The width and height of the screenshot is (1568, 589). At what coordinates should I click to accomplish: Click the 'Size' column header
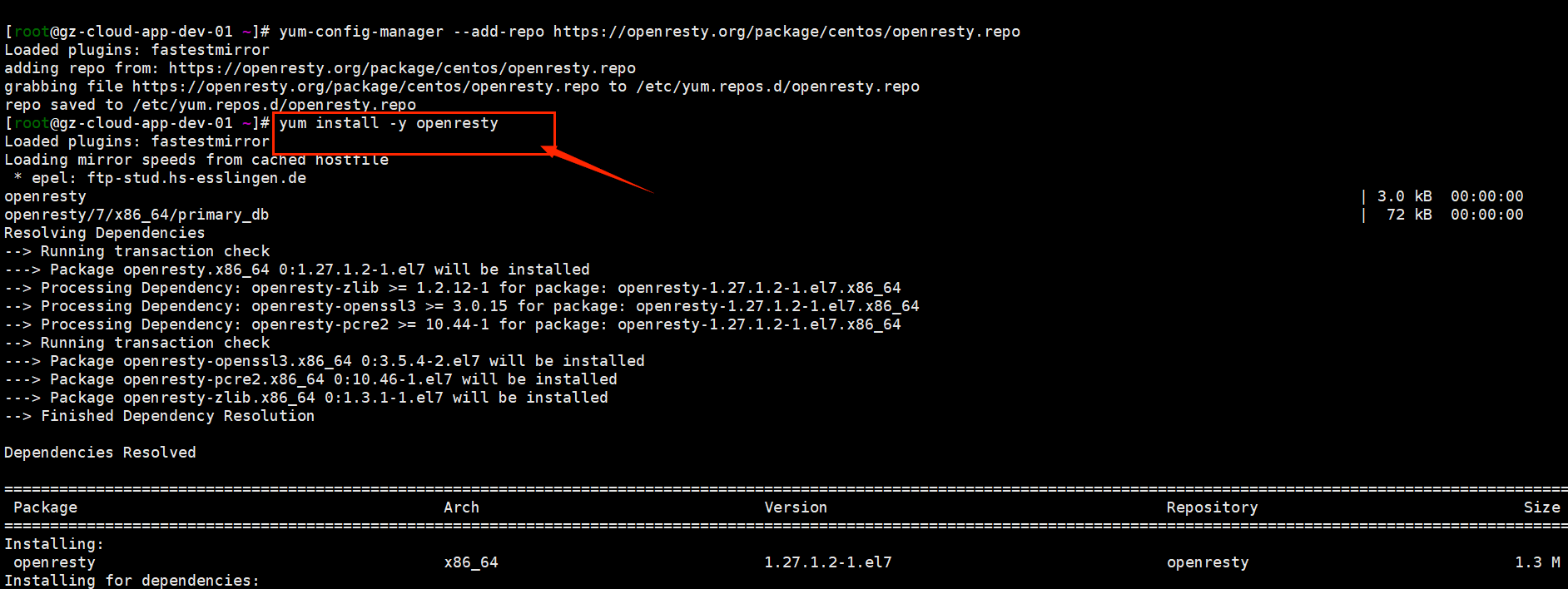coord(1541,507)
